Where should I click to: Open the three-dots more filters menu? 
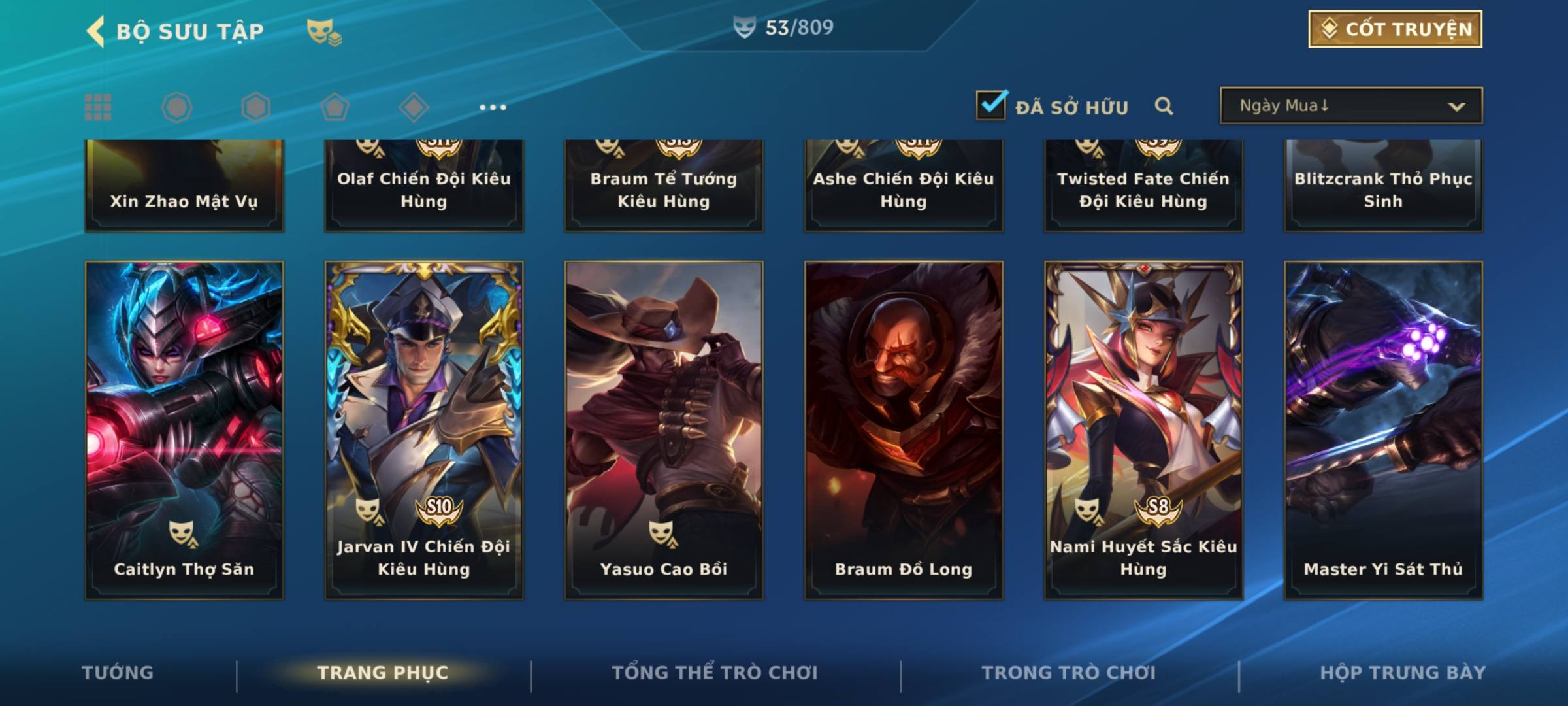coord(493,107)
